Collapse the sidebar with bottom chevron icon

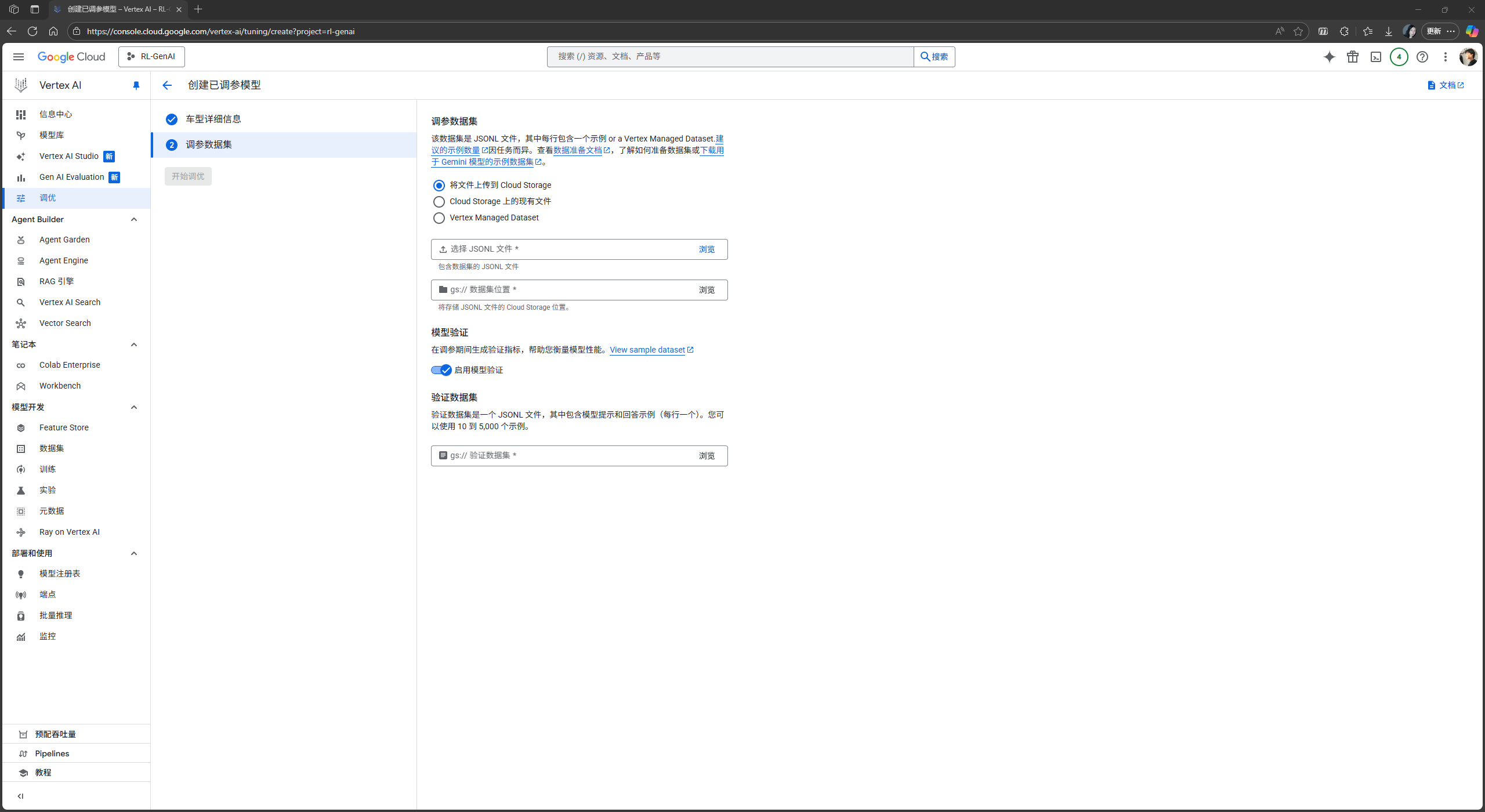pos(20,796)
